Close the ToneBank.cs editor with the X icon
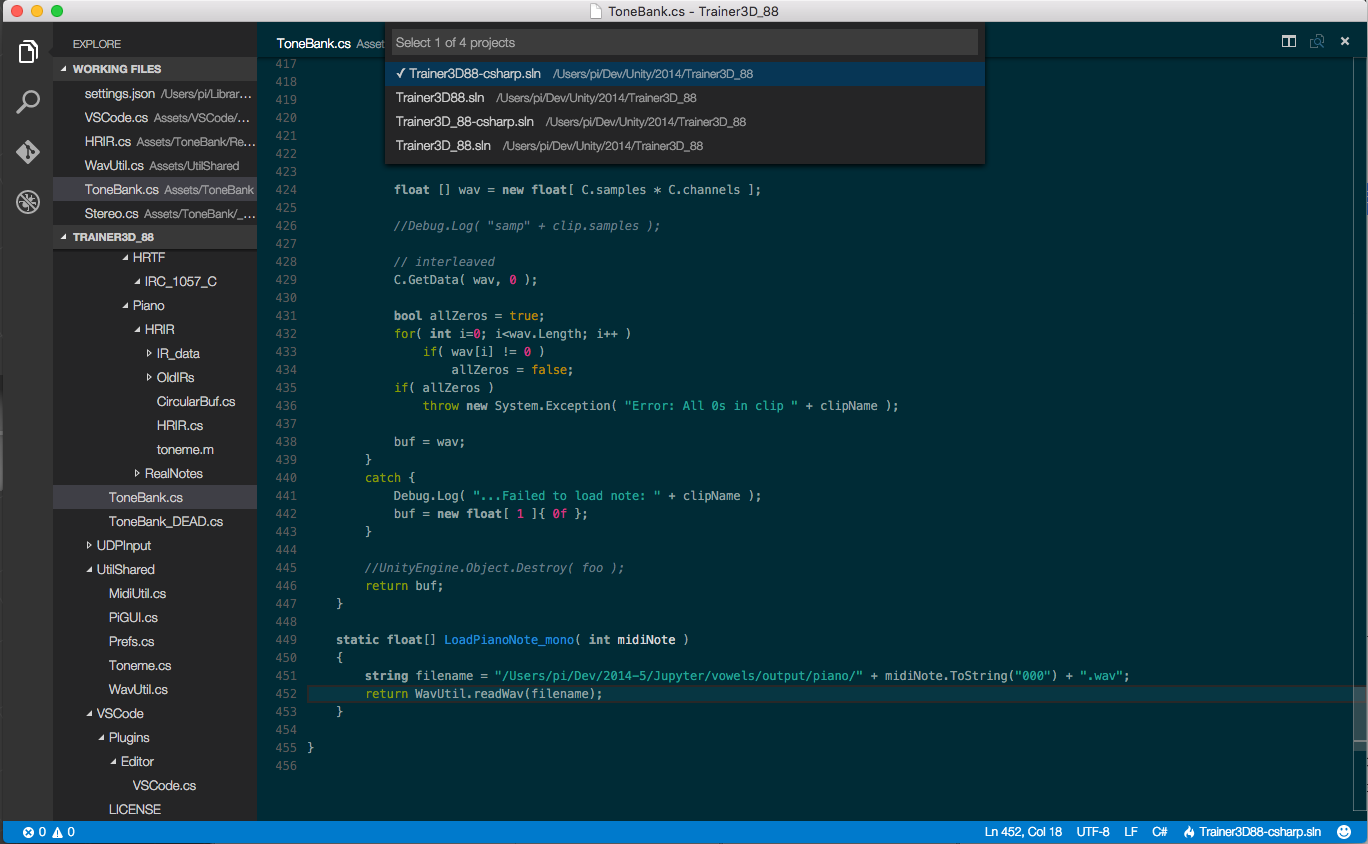This screenshot has width=1368, height=844. click(1345, 42)
